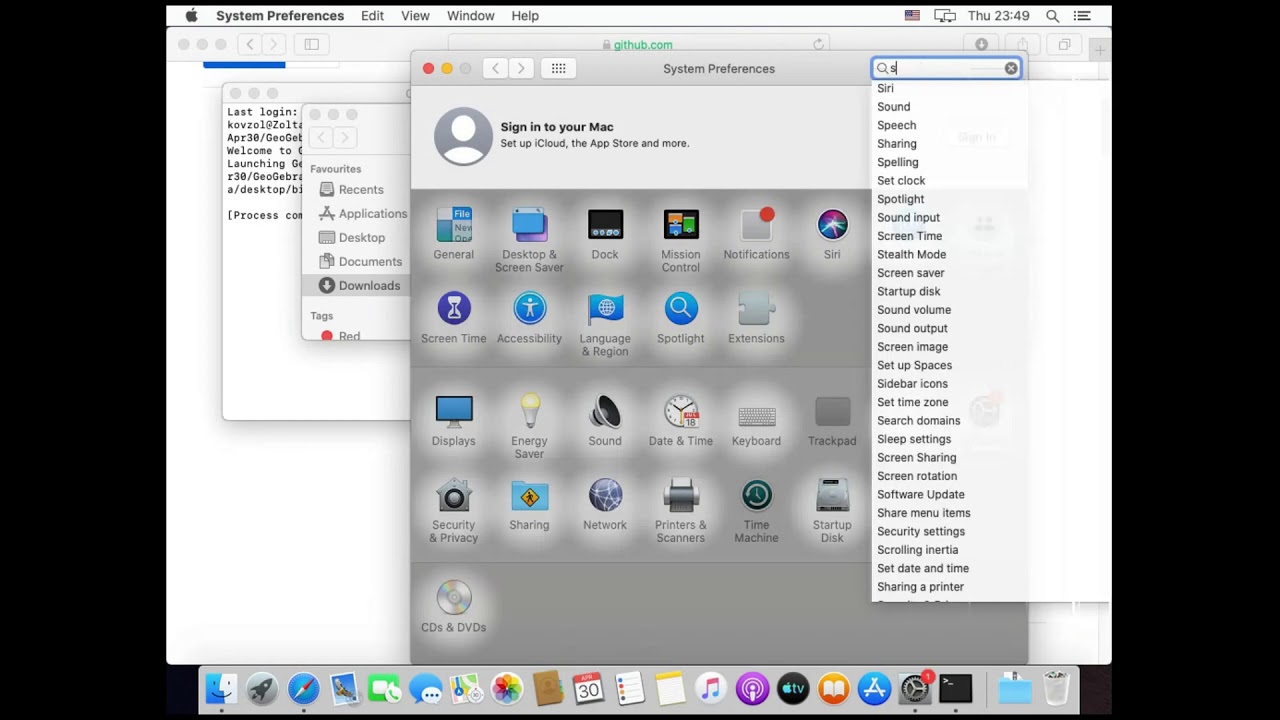Select Documents in Finder sidebar

[x=360, y=262]
